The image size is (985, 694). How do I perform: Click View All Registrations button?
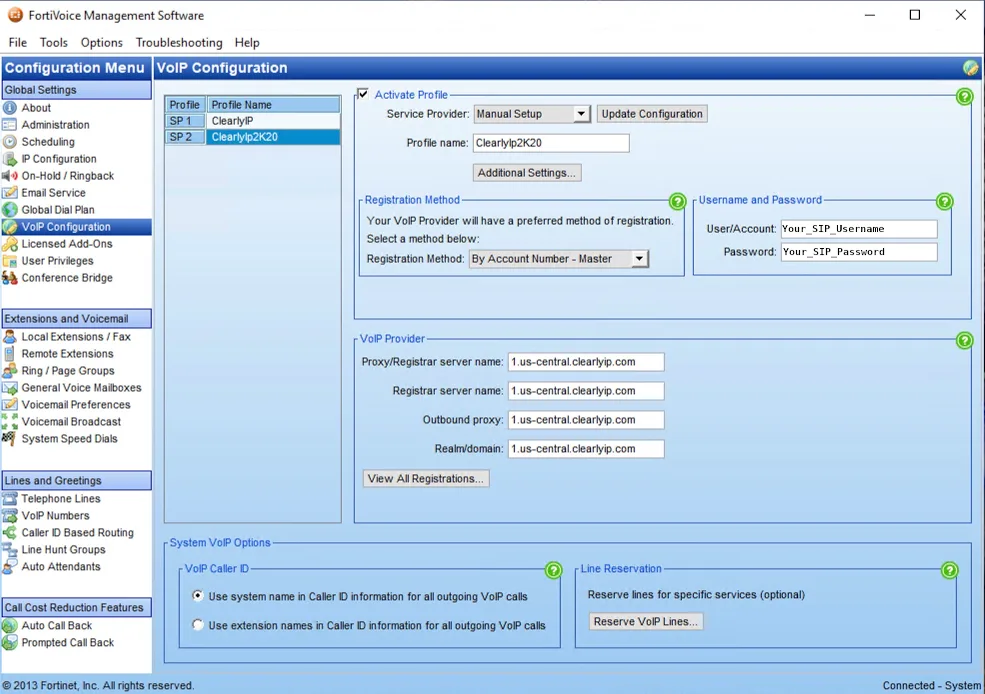pos(426,479)
